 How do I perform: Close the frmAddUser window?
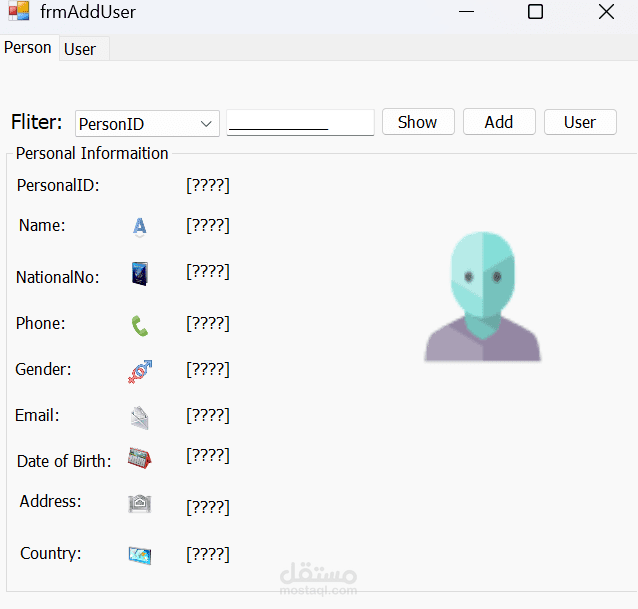coord(606,12)
